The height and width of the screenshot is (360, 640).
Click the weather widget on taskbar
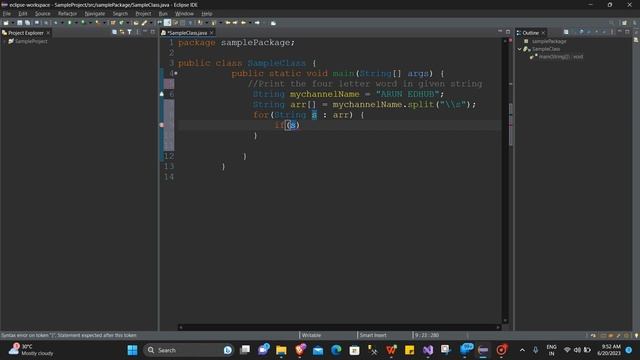point(31,350)
